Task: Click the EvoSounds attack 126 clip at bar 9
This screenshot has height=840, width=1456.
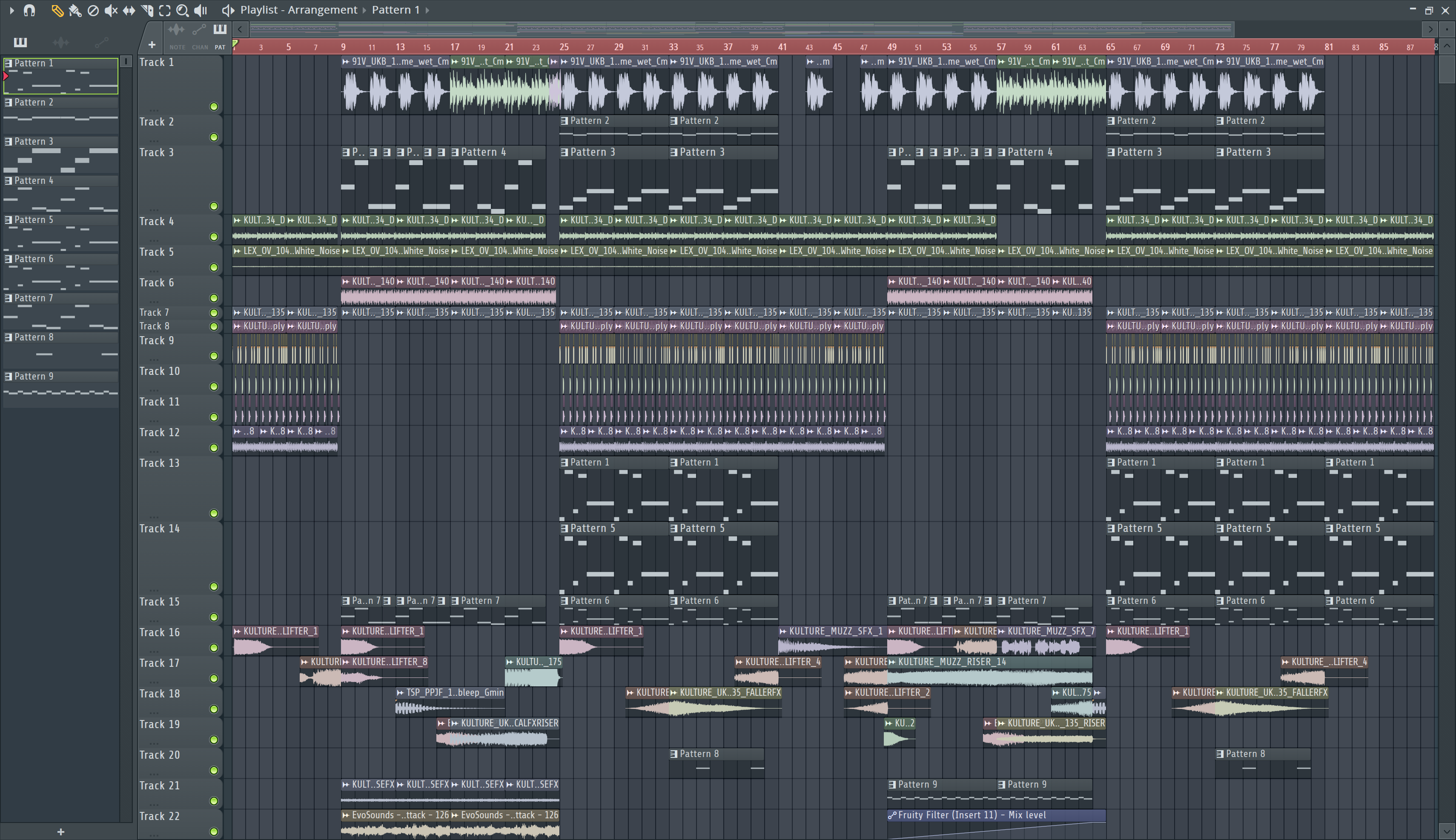Action: (395, 824)
